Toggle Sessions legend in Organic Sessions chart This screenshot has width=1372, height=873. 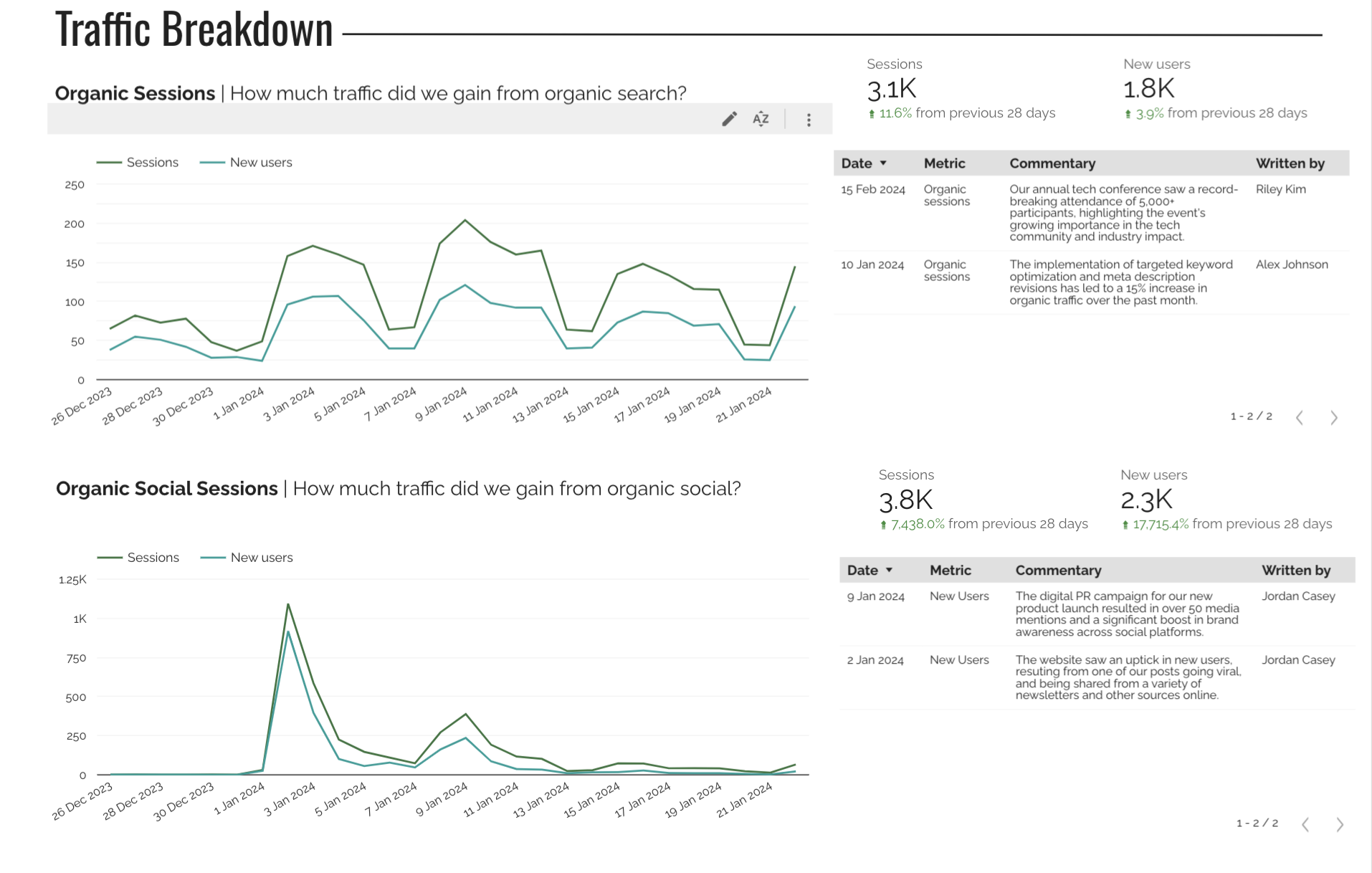coord(138,163)
